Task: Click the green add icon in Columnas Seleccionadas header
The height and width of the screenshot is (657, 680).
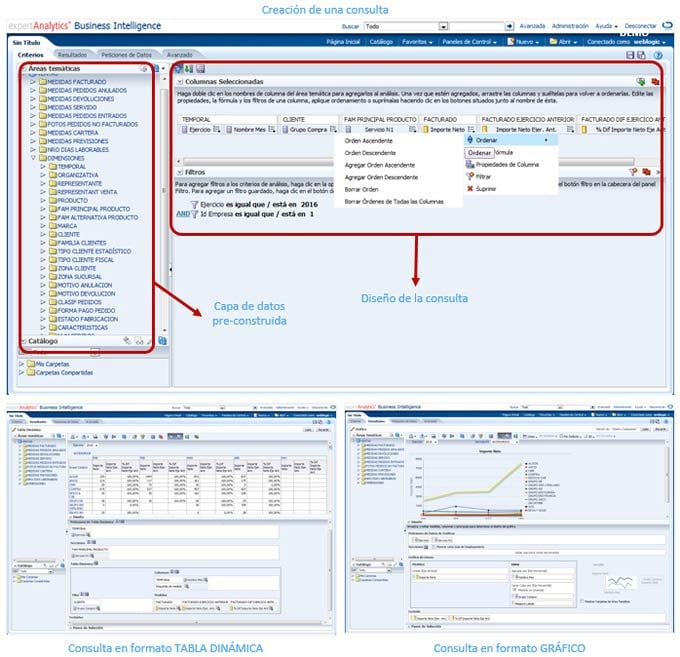Action: tap(641, 82)
